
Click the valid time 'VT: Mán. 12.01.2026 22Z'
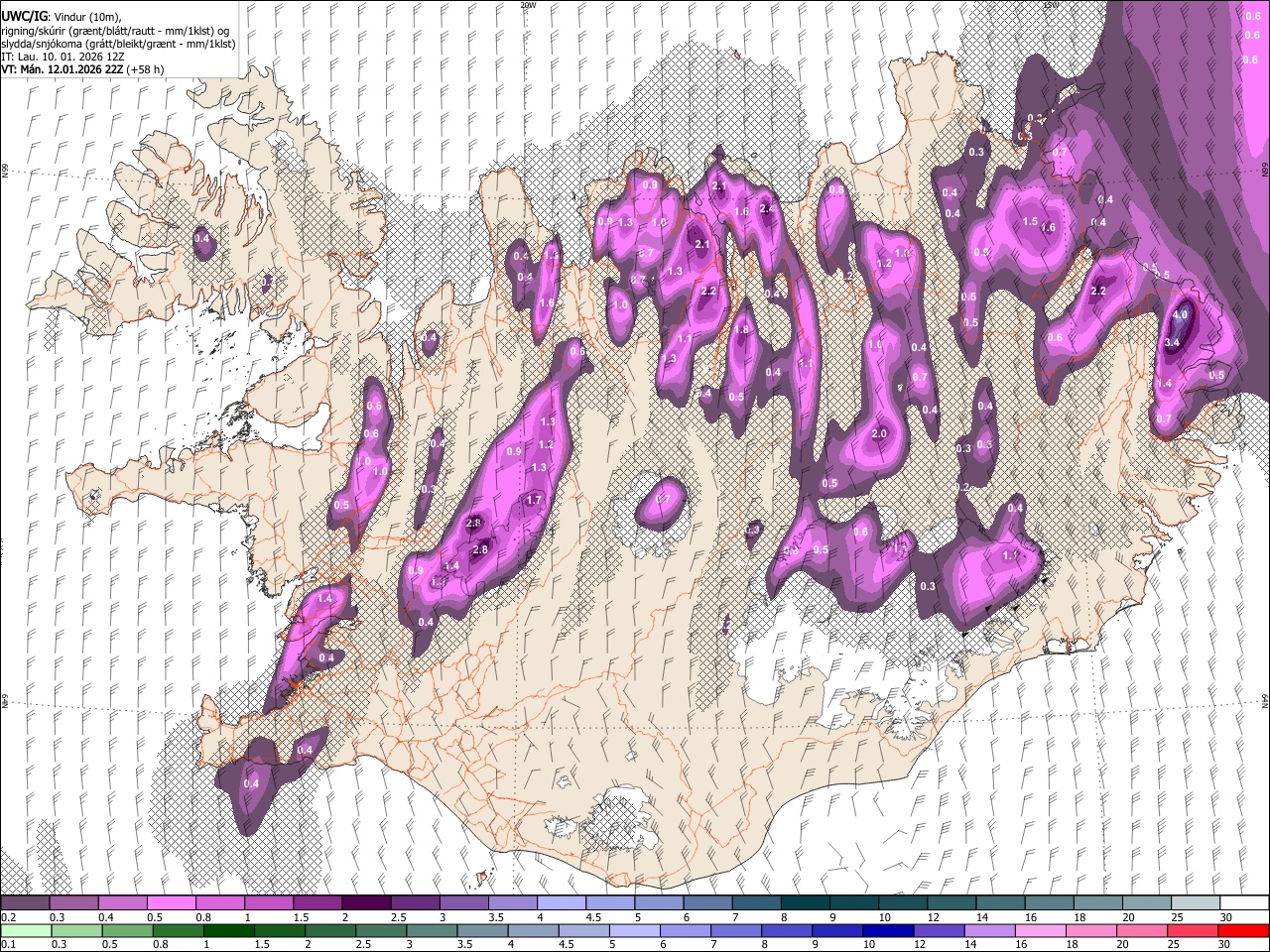(61, 69)
